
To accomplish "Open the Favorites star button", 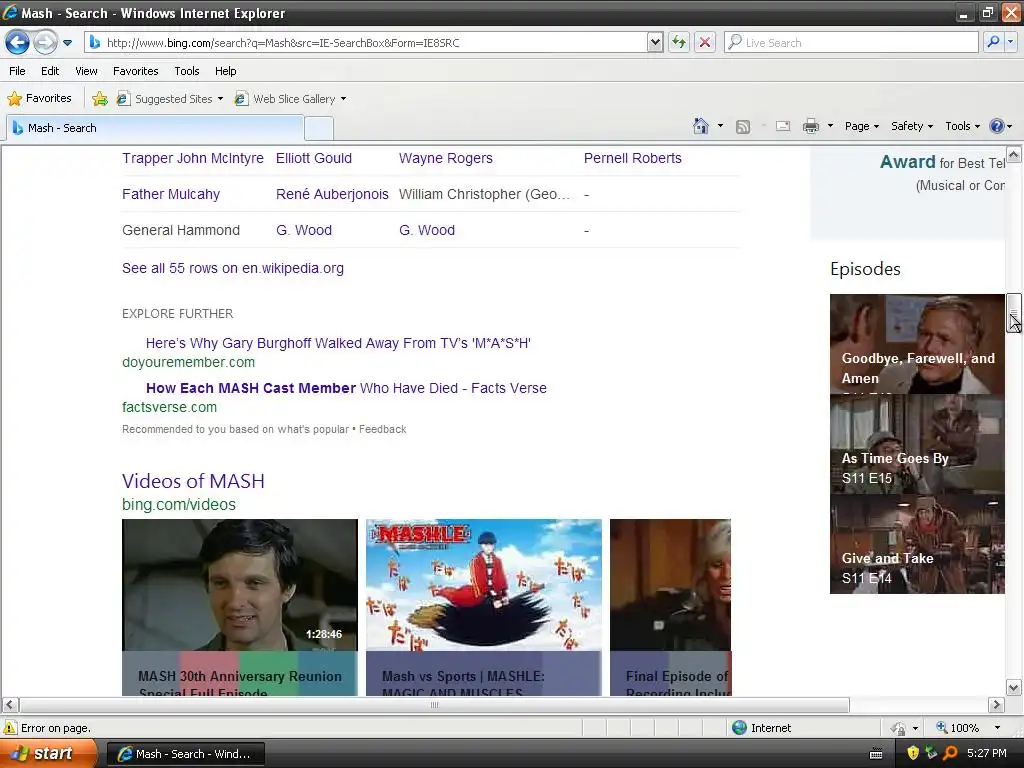I will tap(39, 99).
